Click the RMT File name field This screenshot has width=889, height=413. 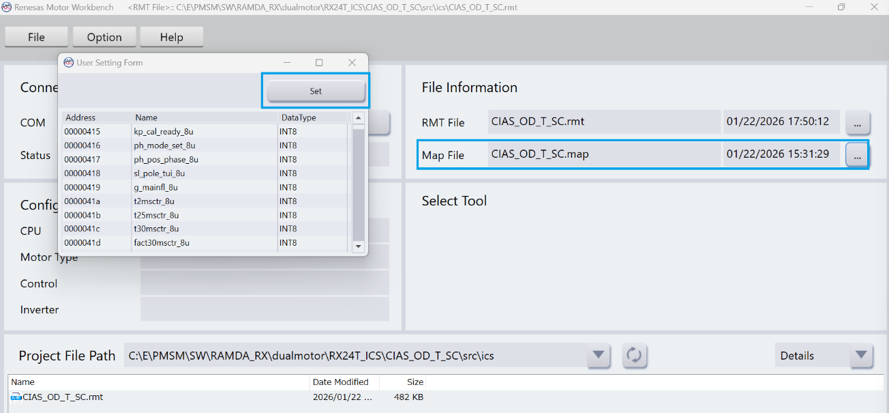(604, 122)
